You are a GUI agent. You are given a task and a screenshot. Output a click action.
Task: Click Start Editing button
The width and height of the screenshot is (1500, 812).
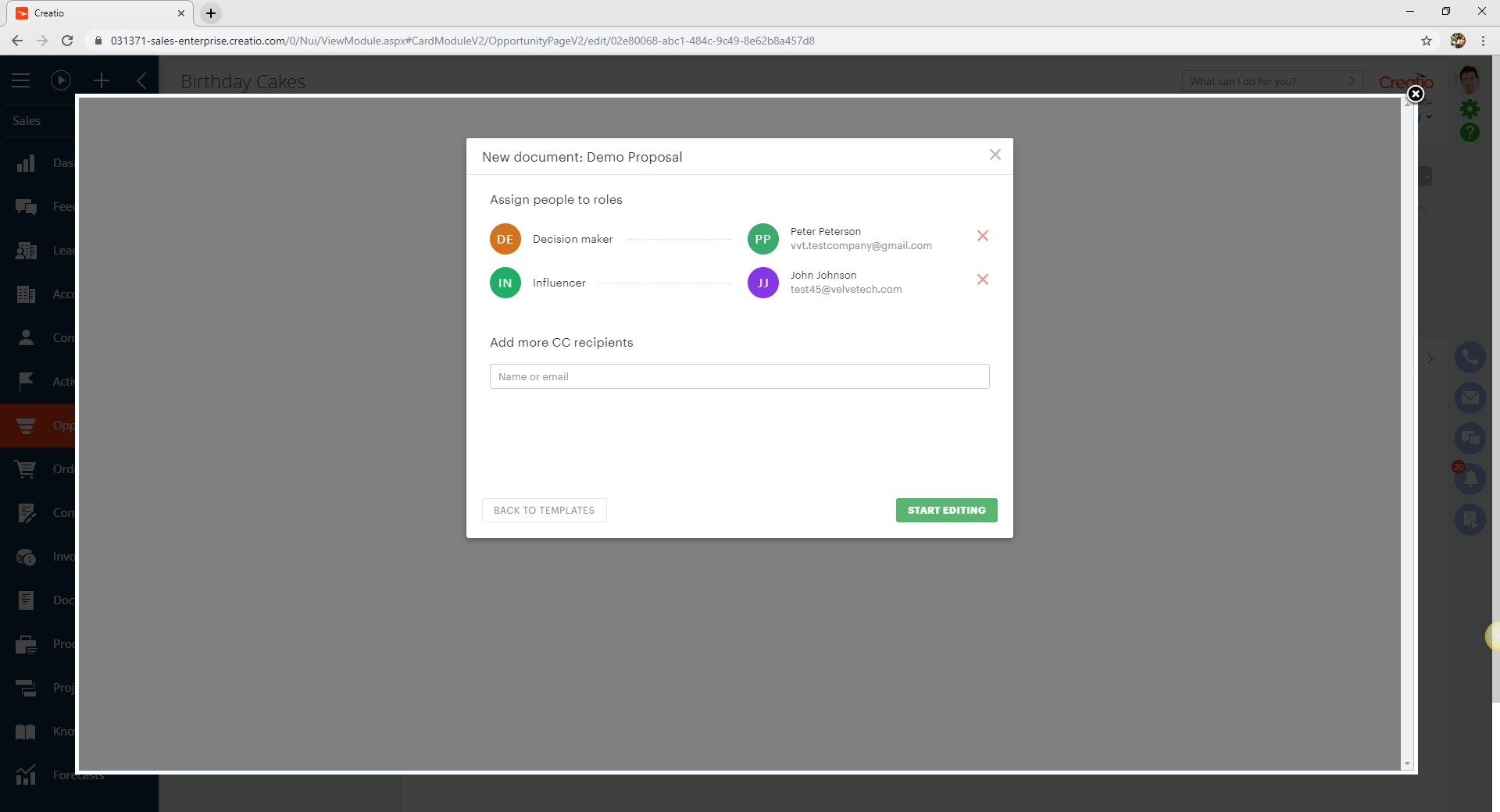(946, 511)
